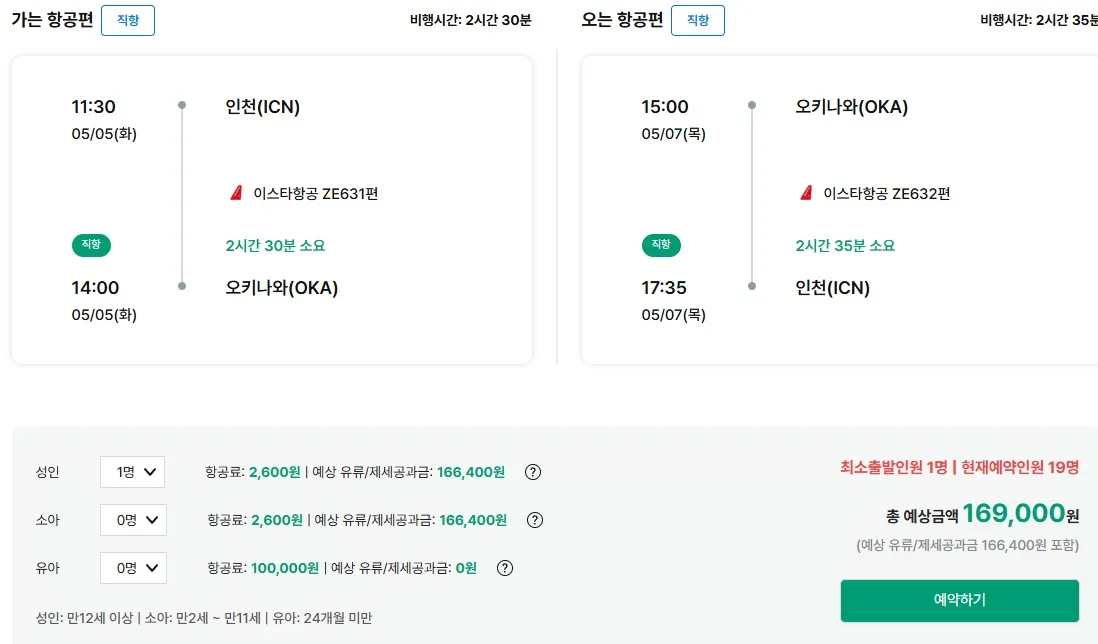The width and height of the screenshot is (1098, 644).
Task: Click the green 직항 badge on the departing flight
Action: (x=91, y=245)
